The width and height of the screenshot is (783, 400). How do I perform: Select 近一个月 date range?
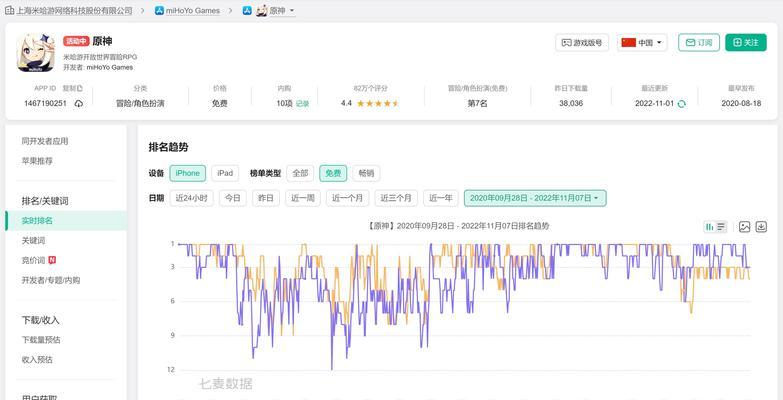[348, 198]
